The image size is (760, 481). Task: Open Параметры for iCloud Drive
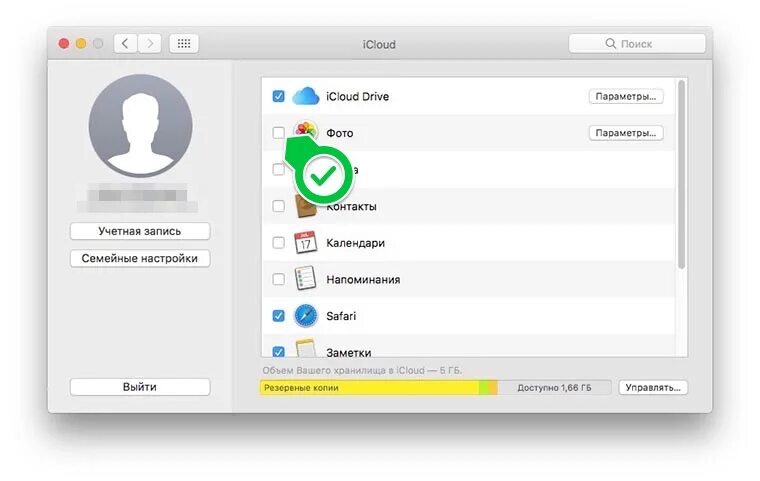point(626,96)
